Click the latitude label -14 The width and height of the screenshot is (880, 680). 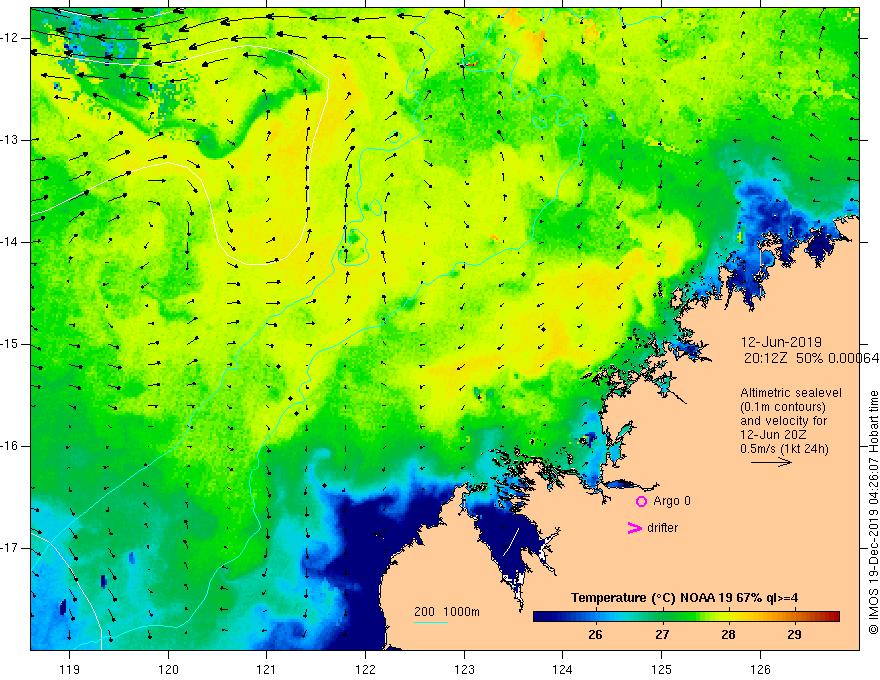[10, 242]
